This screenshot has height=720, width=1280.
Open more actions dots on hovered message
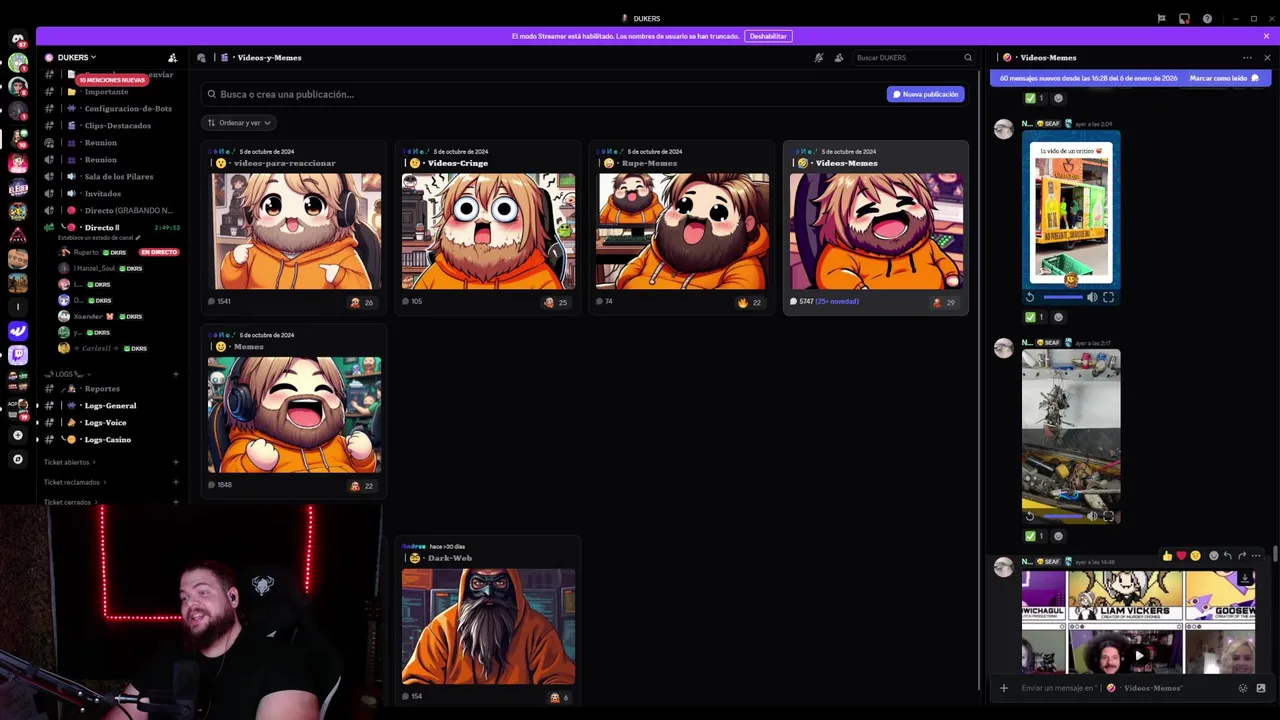[1256, 556]
